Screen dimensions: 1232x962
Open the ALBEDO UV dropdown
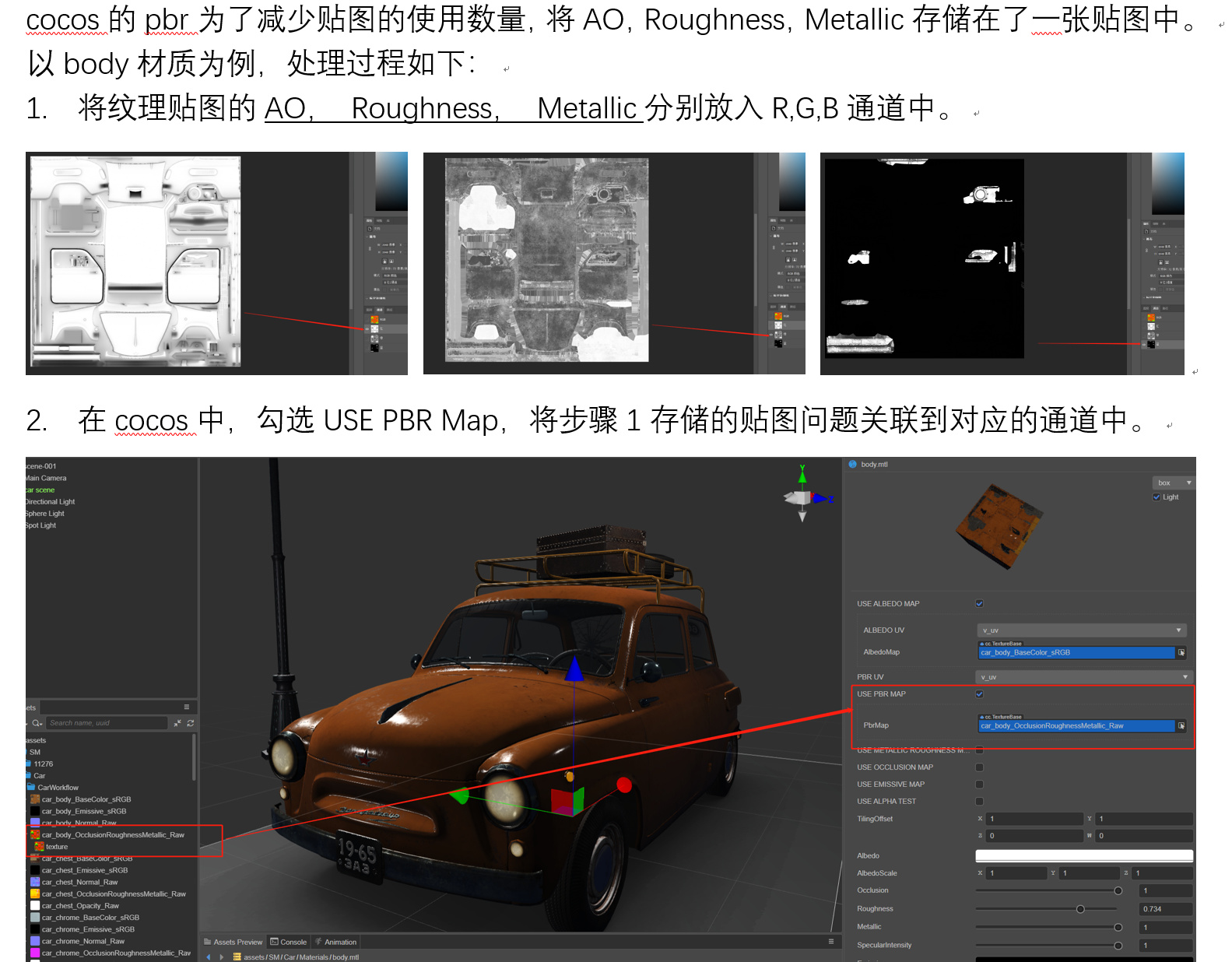(1082, 630)
